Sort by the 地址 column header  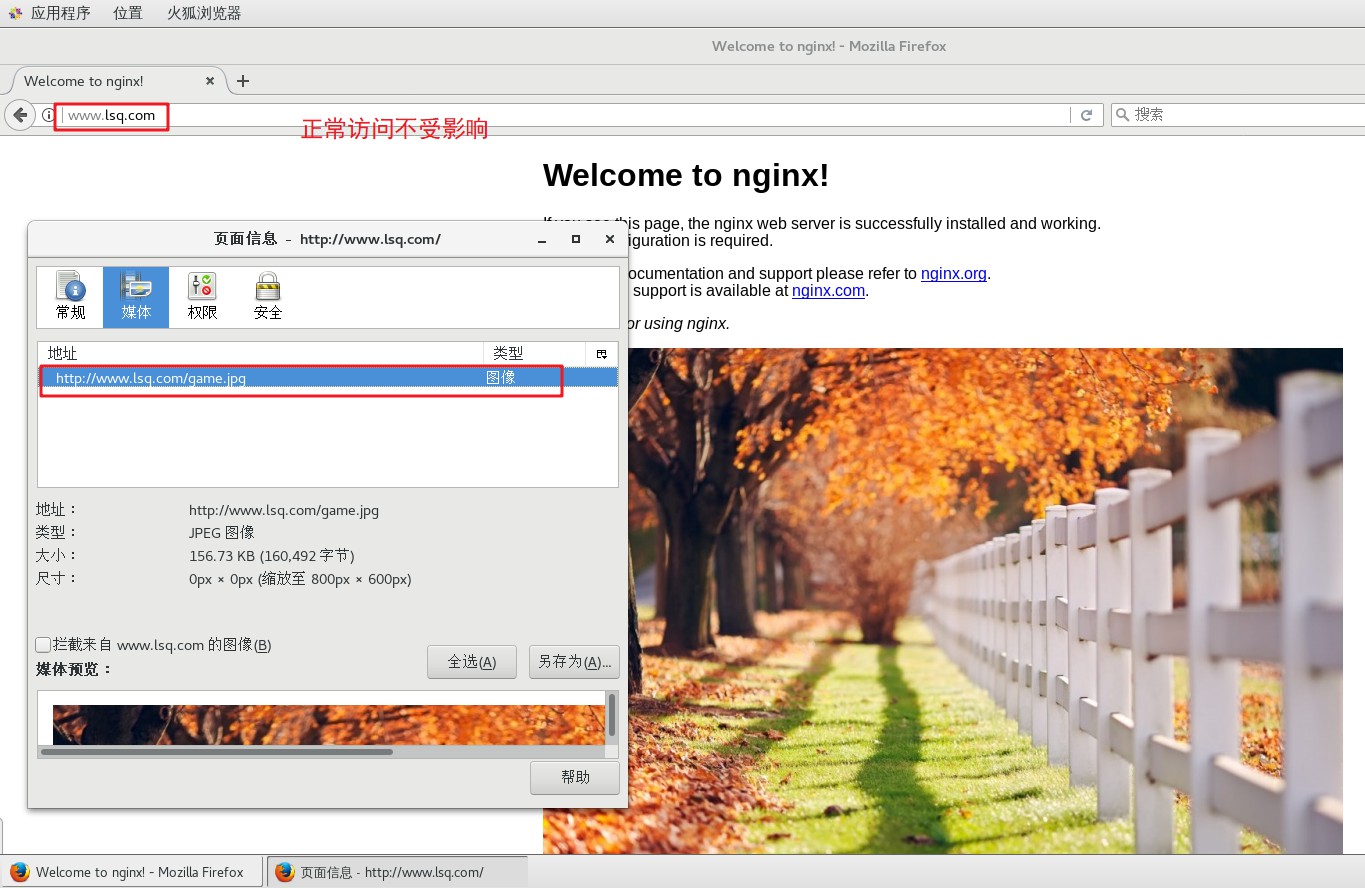coord(261,354)
